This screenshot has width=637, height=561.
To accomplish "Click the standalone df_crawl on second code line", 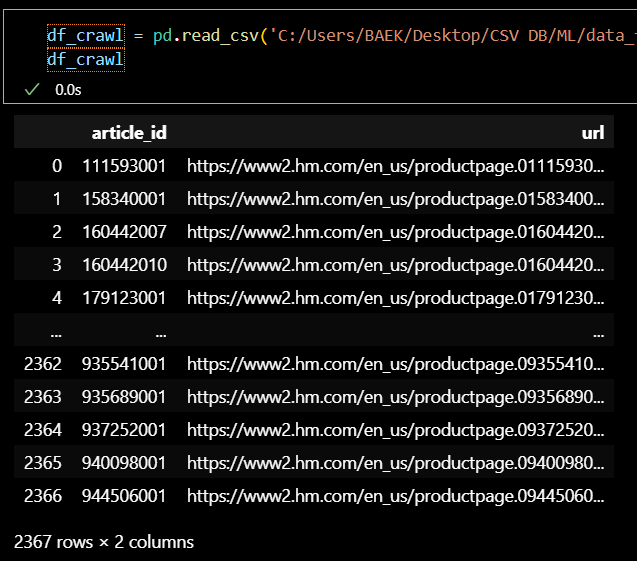I will 86,60.
